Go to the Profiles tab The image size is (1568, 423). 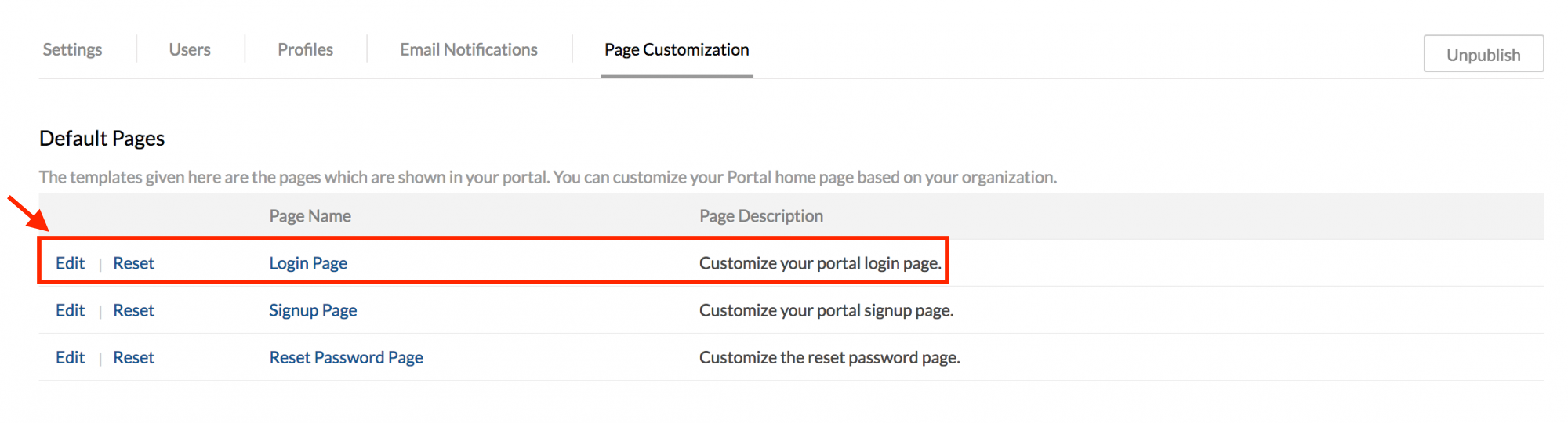click(305, 50)
